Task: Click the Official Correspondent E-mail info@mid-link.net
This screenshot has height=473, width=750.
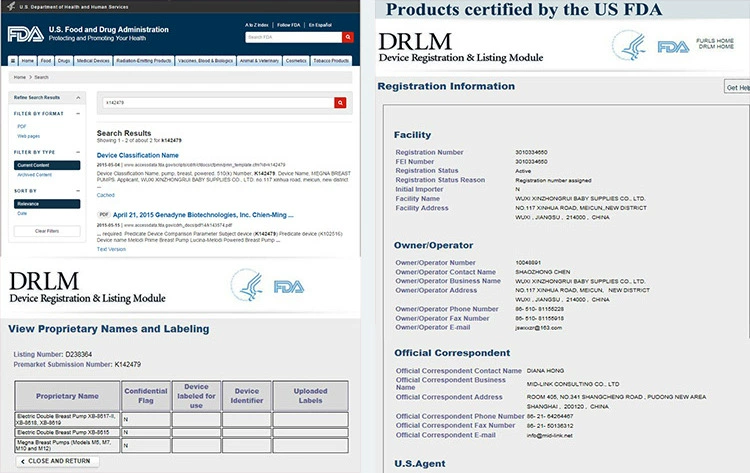Action: tap(550, 436)
